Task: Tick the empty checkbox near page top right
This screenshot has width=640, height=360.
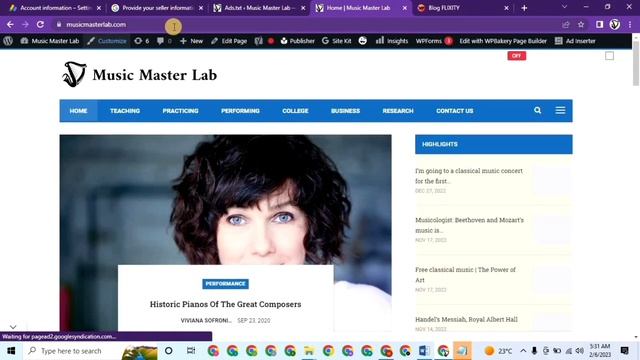Action: (x=609, y=56)
